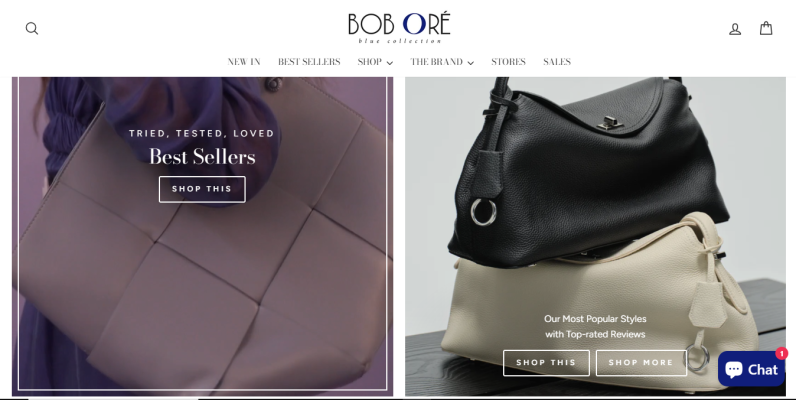Expand the SHOP menu chevron
Image resolution: width=796 pixels, height=400 pixels.
(389, 63)
